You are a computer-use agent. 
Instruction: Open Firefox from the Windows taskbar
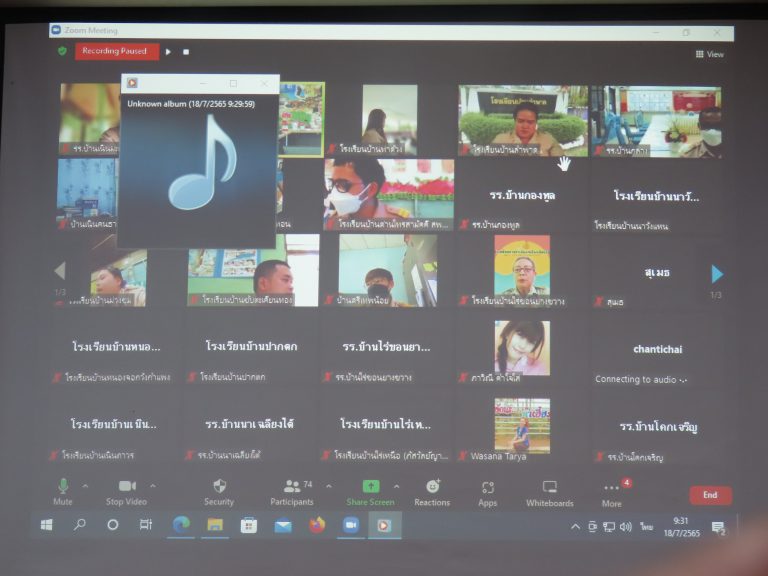click(317, 525)
